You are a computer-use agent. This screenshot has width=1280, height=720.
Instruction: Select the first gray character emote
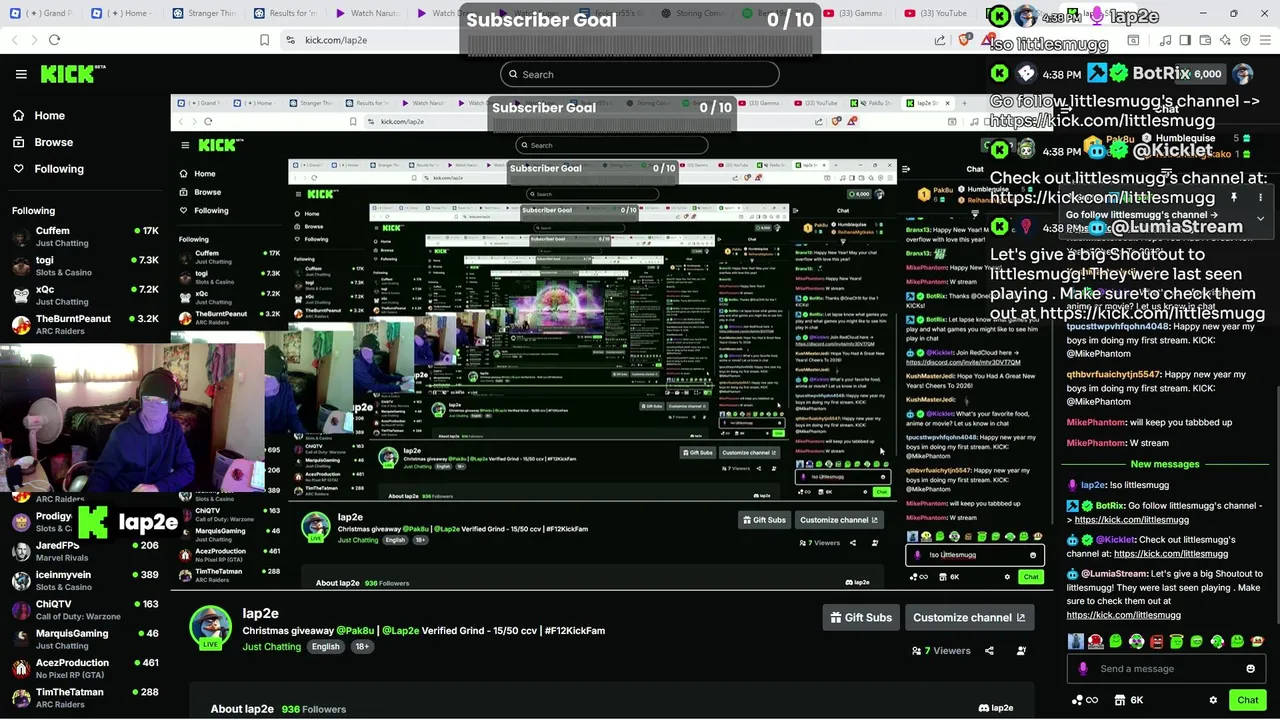point(1076,641)
